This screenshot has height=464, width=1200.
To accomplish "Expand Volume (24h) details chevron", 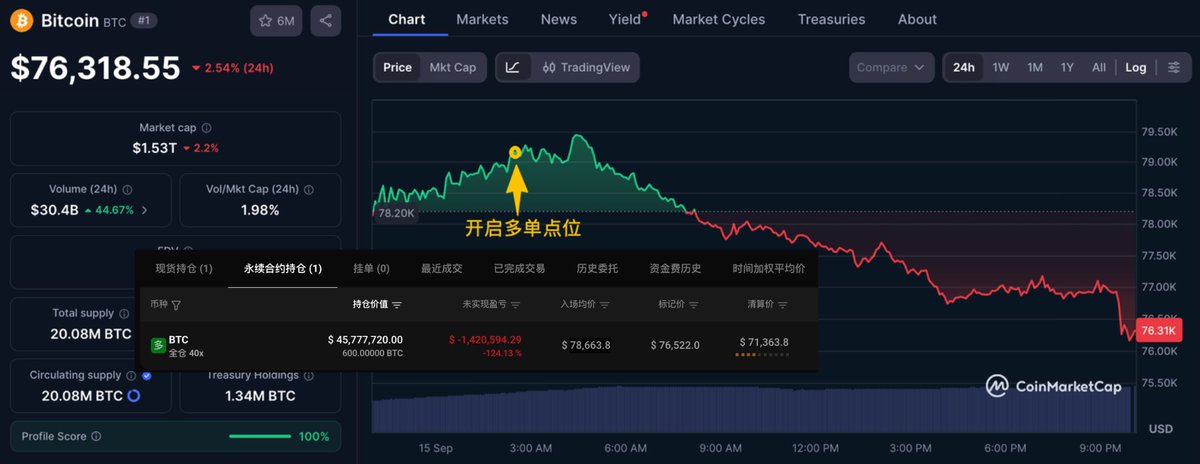I will click(144, 210).
